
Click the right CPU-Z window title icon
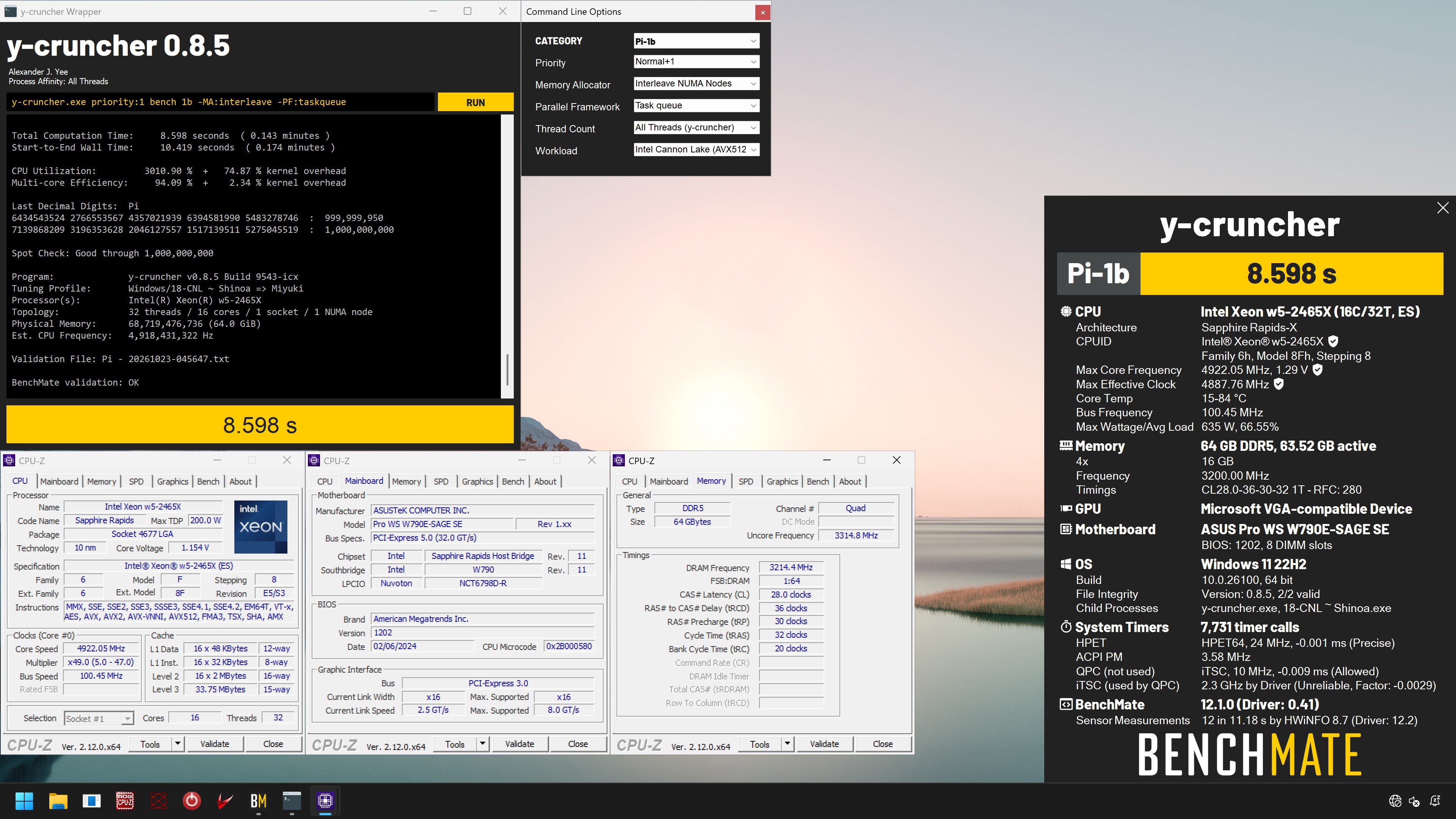[619, 460]
